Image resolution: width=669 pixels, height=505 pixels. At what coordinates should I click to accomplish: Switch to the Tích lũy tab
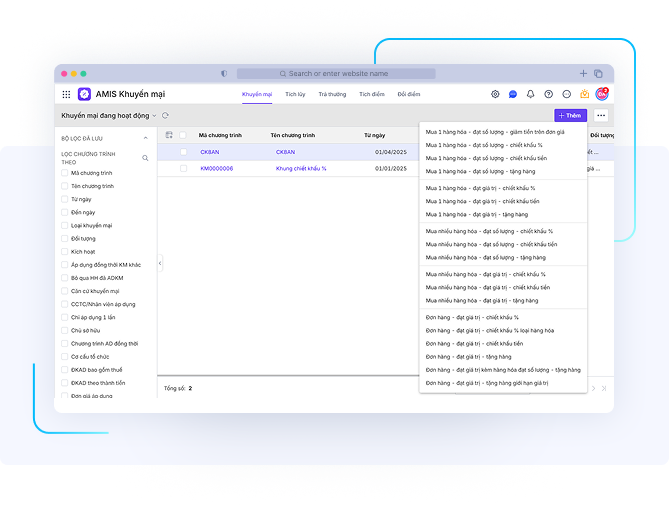(295, 94)
